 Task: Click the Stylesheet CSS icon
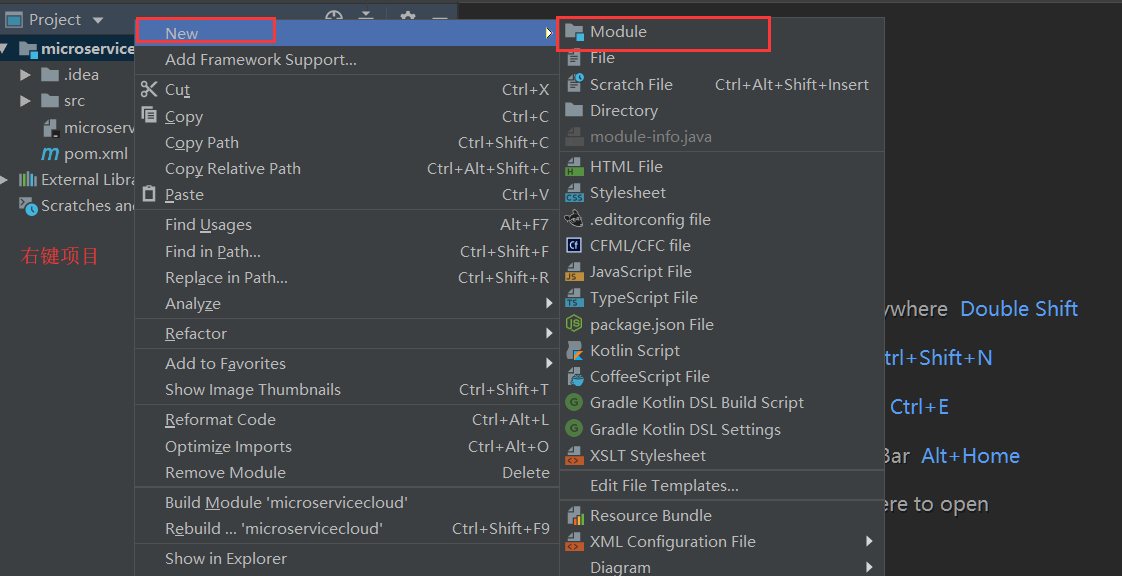coord(574,193)
